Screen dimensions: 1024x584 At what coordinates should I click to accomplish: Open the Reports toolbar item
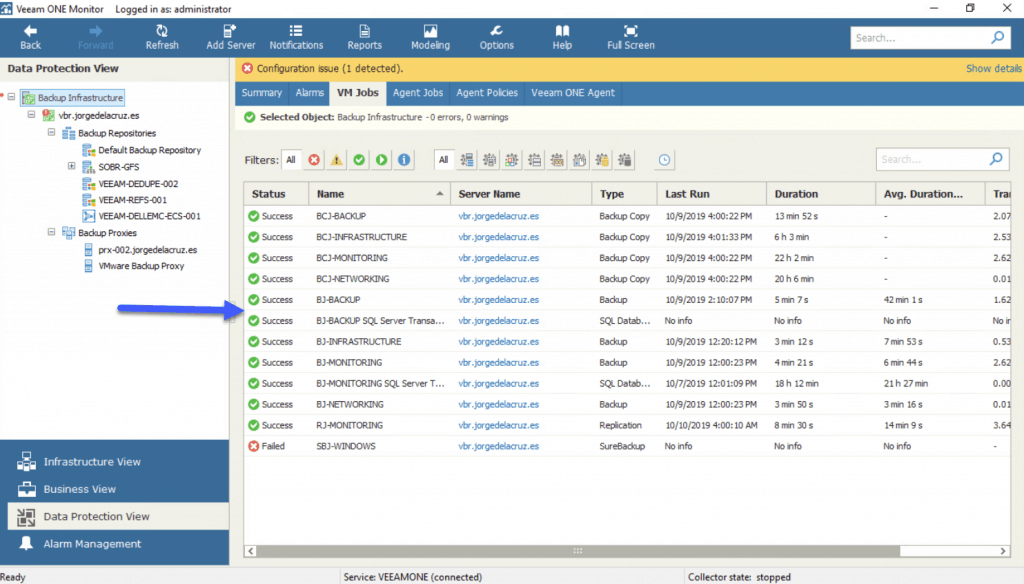pyautogui.click(x=364, y=37)
